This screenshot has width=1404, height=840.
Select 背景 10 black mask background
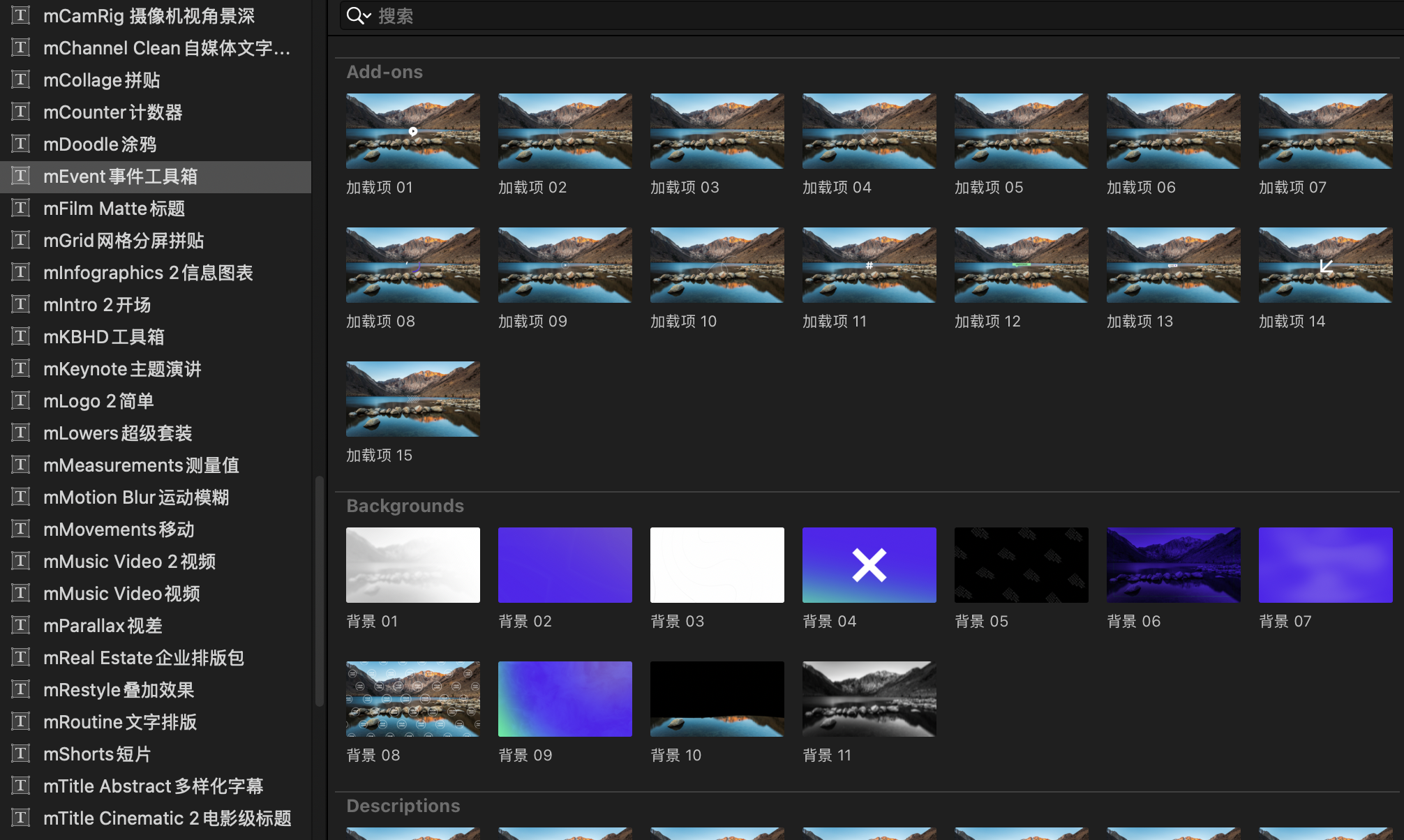(717, 699)
